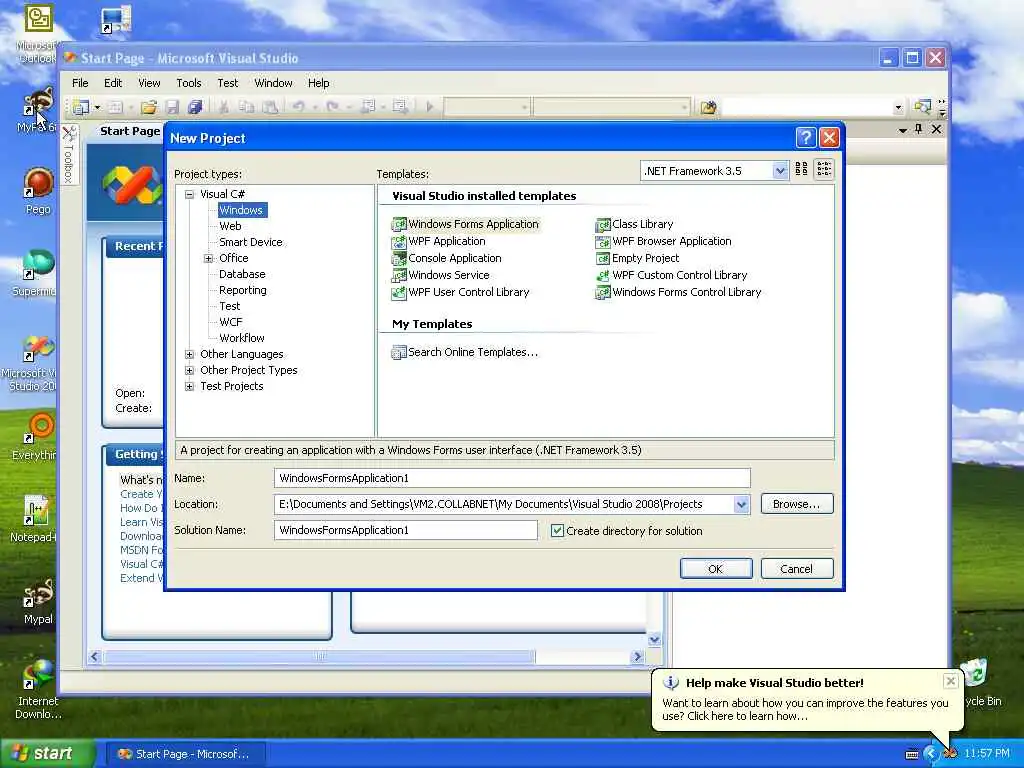Click the project Name text field
Screen dimensions: 1024x768
tap(512, 478)
